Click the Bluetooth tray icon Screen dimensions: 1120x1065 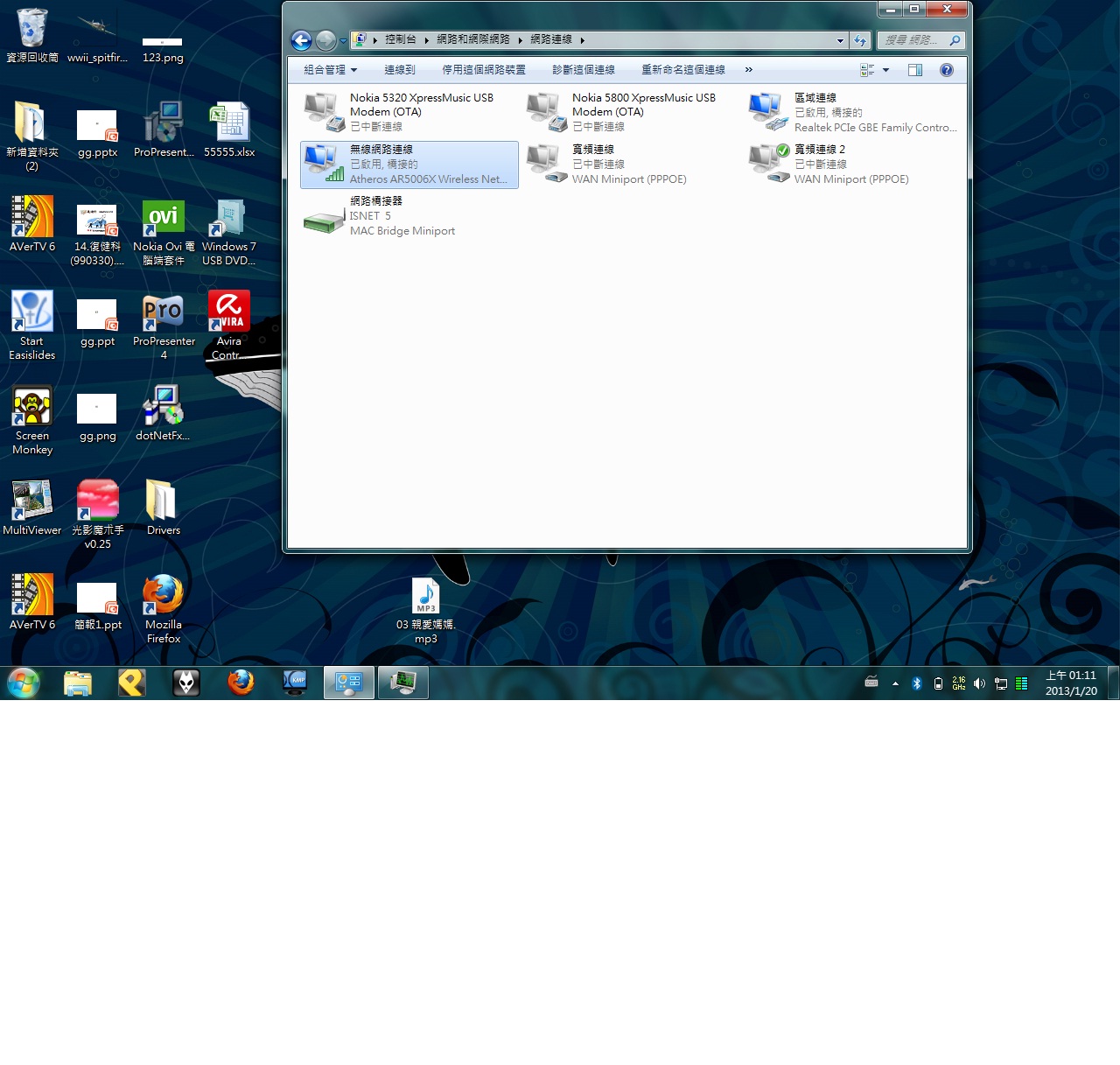[916, 683]
